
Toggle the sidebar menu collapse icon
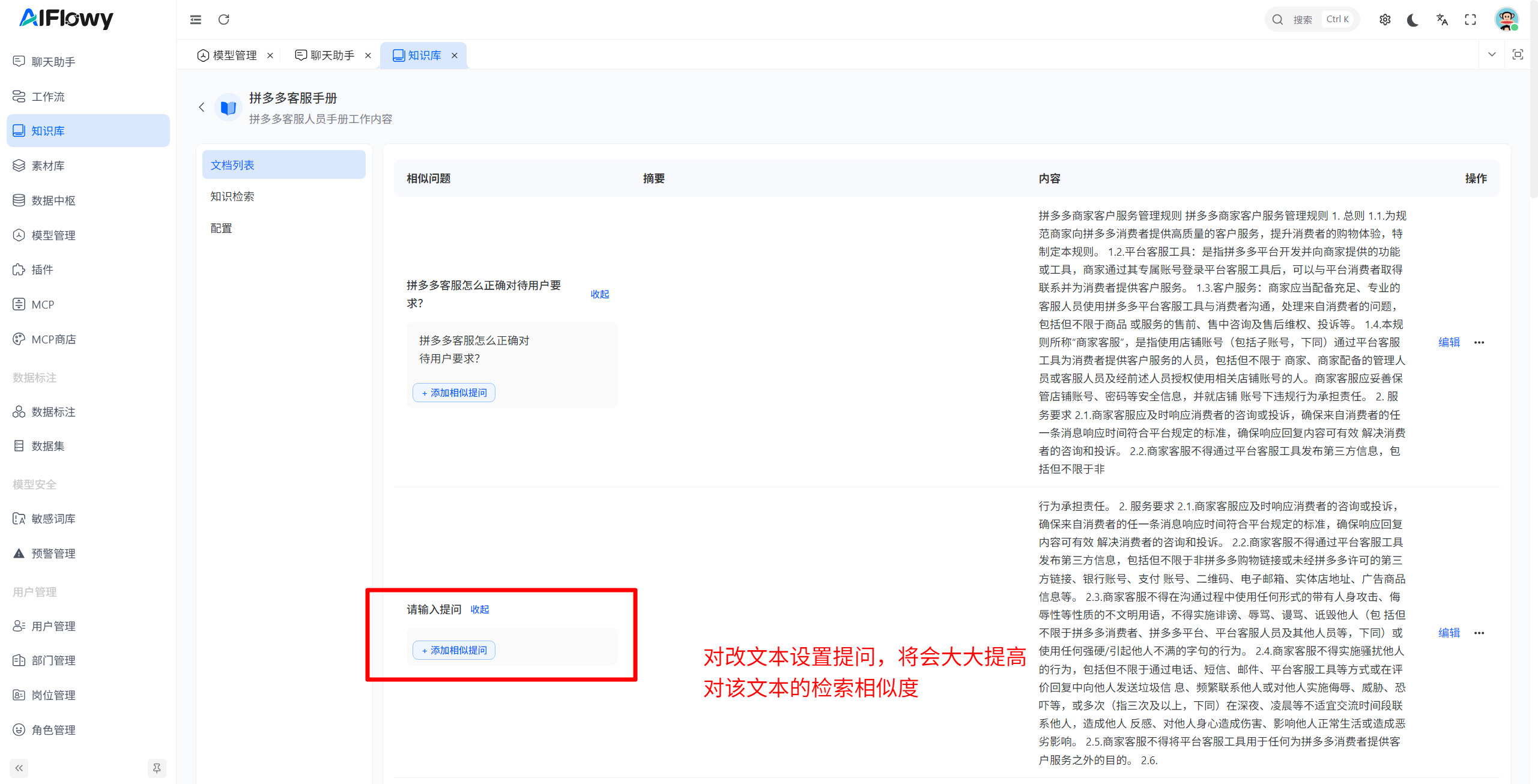[x=196, y=20]
